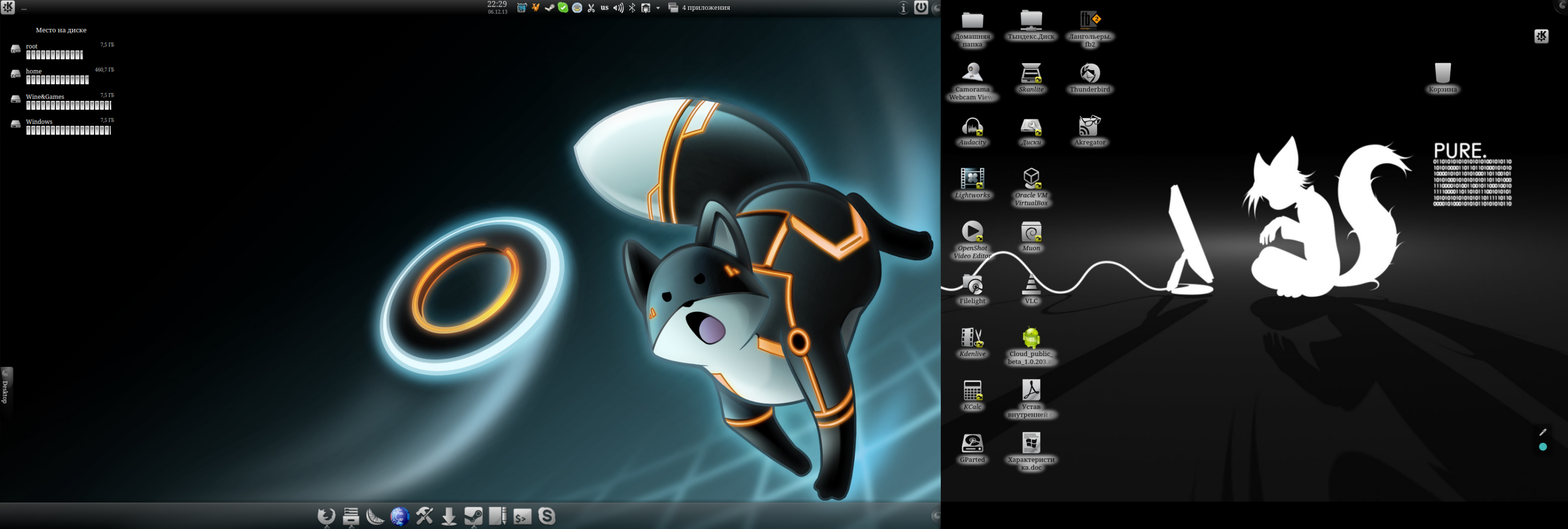
Task: Open Характеристика.doc file
Action: click(x=1031, y=452)
